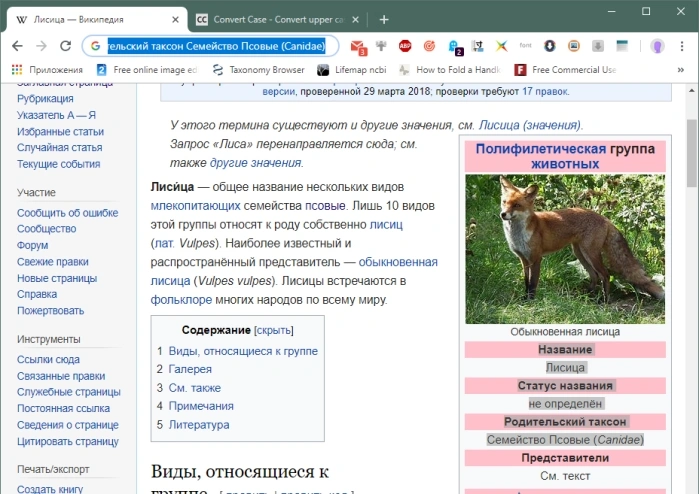Open the Adblock Plus extension icon
The height and width of the screenshot is (494, 699).
(x=405, y=46)
